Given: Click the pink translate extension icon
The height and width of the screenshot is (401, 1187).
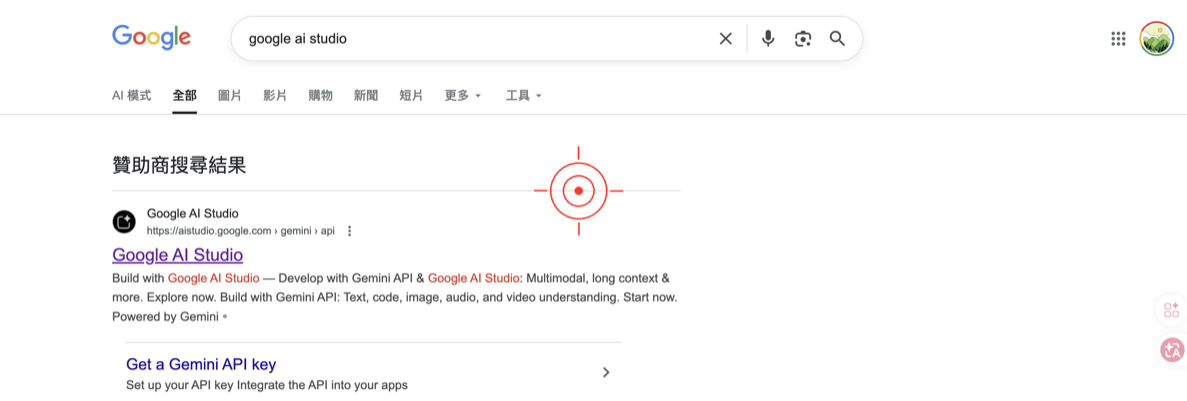Looking at the screenshot, I should click(x=1172, y=350).
